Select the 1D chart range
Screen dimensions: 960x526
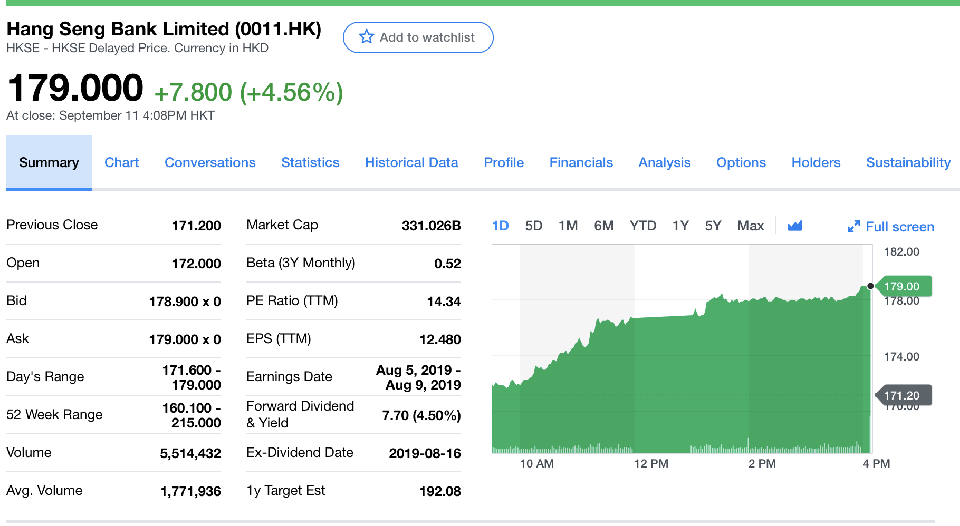coord(501,226)
